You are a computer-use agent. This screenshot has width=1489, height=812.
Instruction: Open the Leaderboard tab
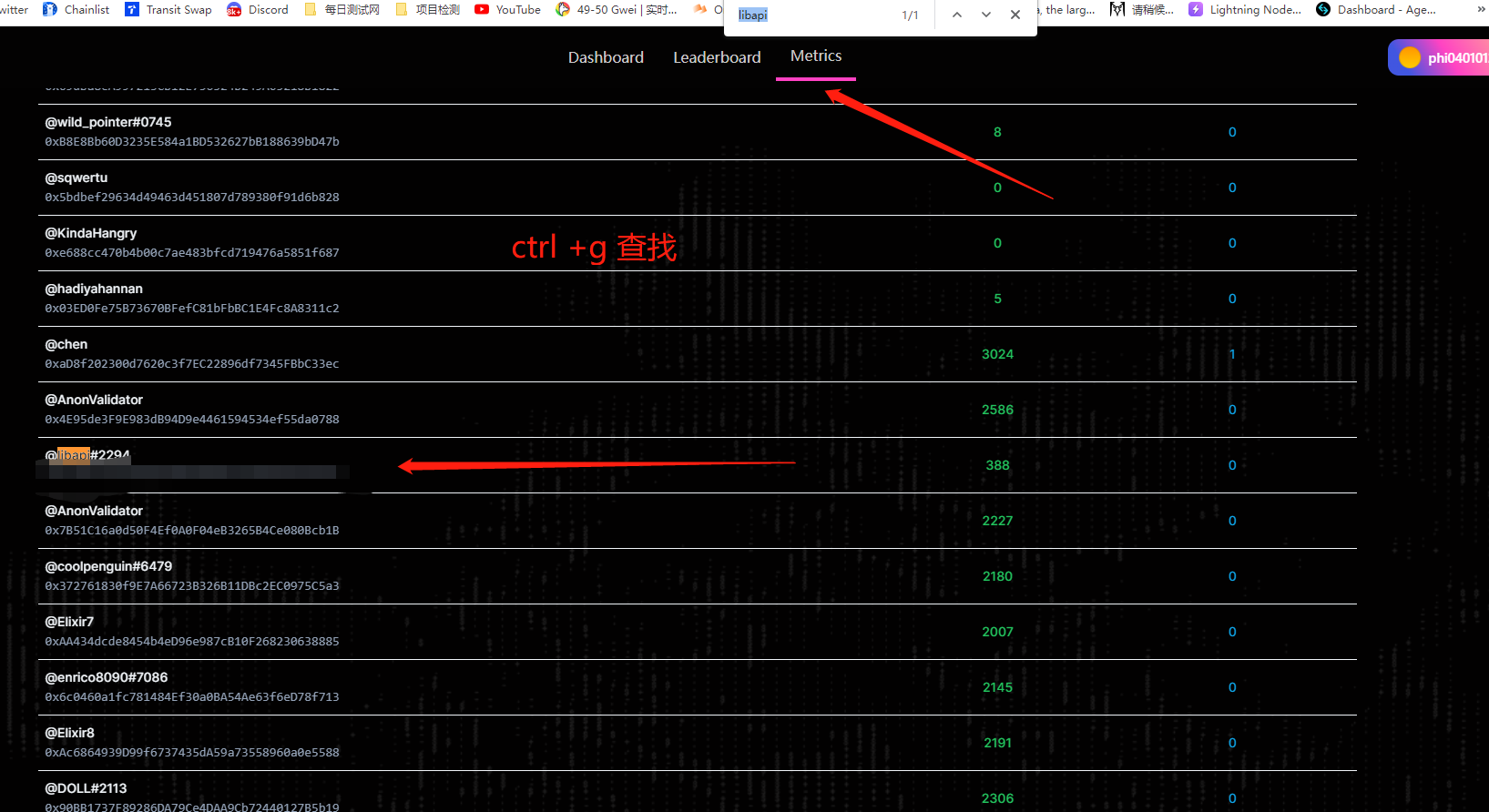[717, 57]
